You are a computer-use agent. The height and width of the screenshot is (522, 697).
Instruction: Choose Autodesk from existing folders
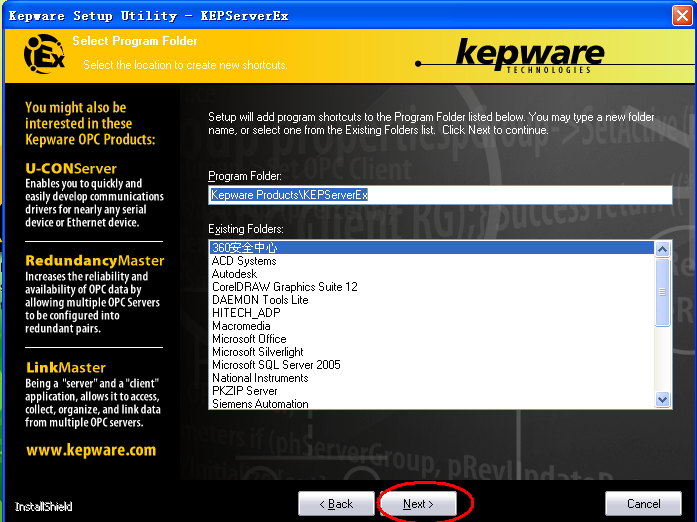click(x=234, y=274)
